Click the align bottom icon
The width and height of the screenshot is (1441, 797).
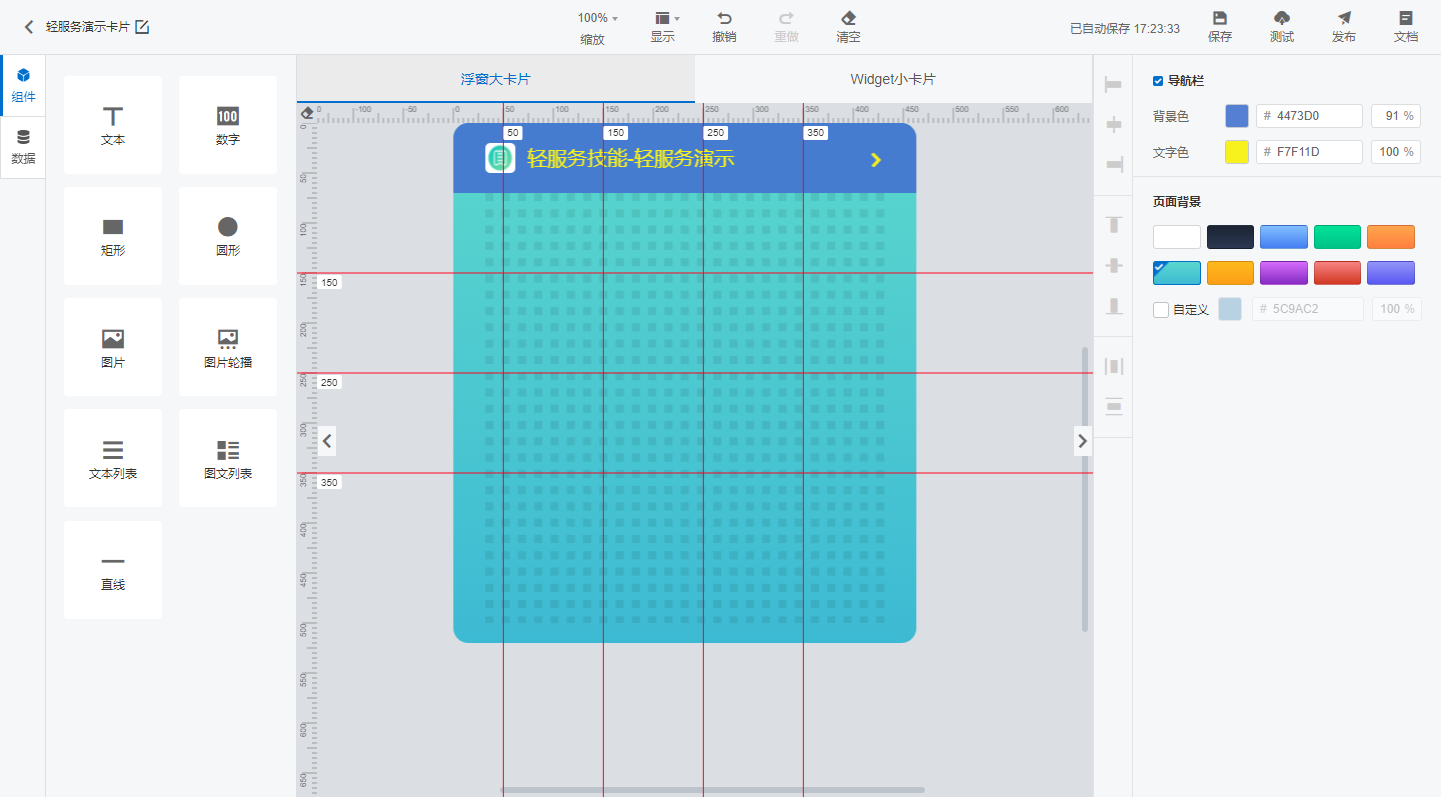1113,306
